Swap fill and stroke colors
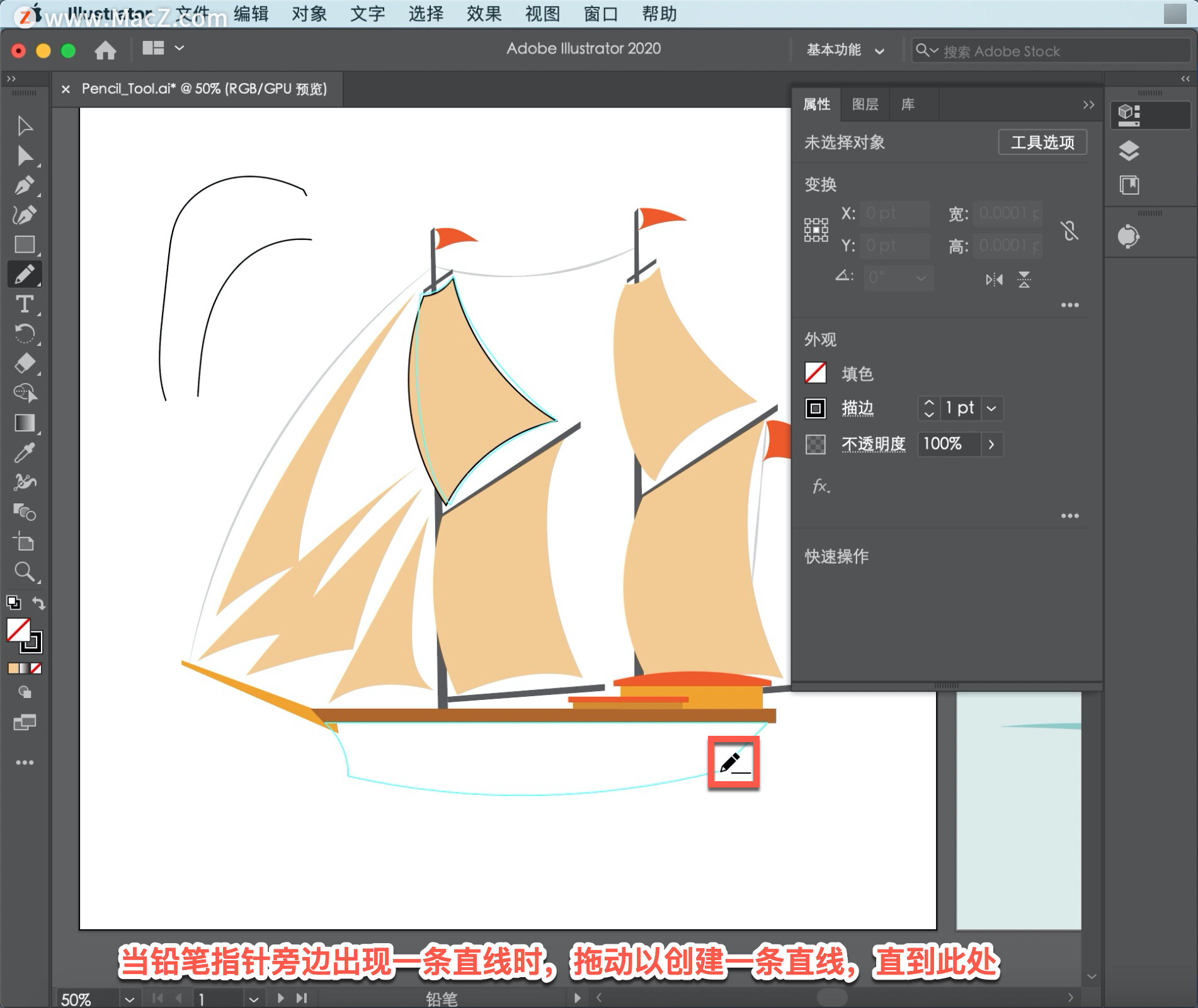 point(38,603)
